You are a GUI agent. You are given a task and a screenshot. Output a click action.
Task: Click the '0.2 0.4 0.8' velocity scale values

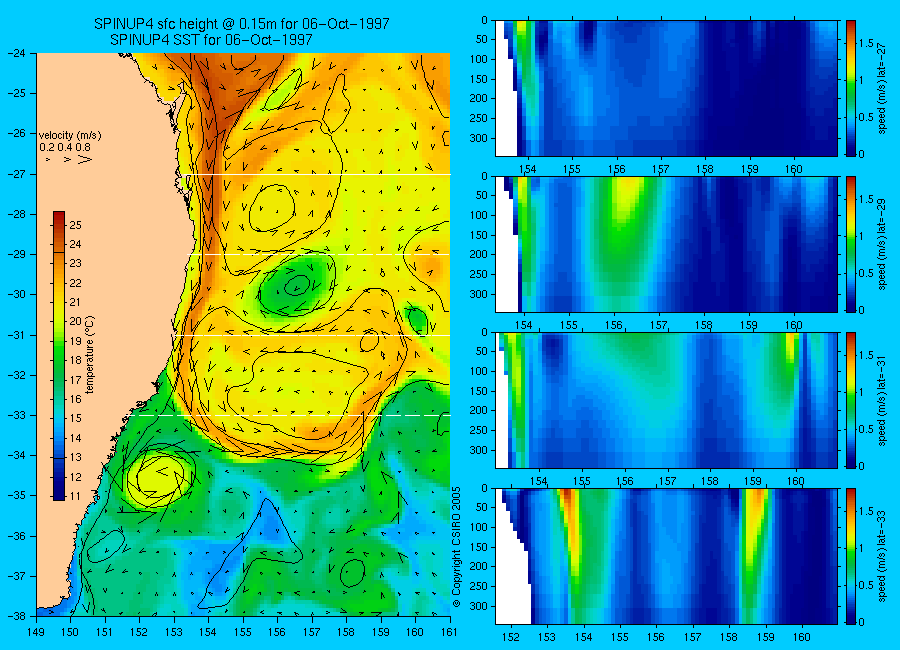[x=65, y=148]
